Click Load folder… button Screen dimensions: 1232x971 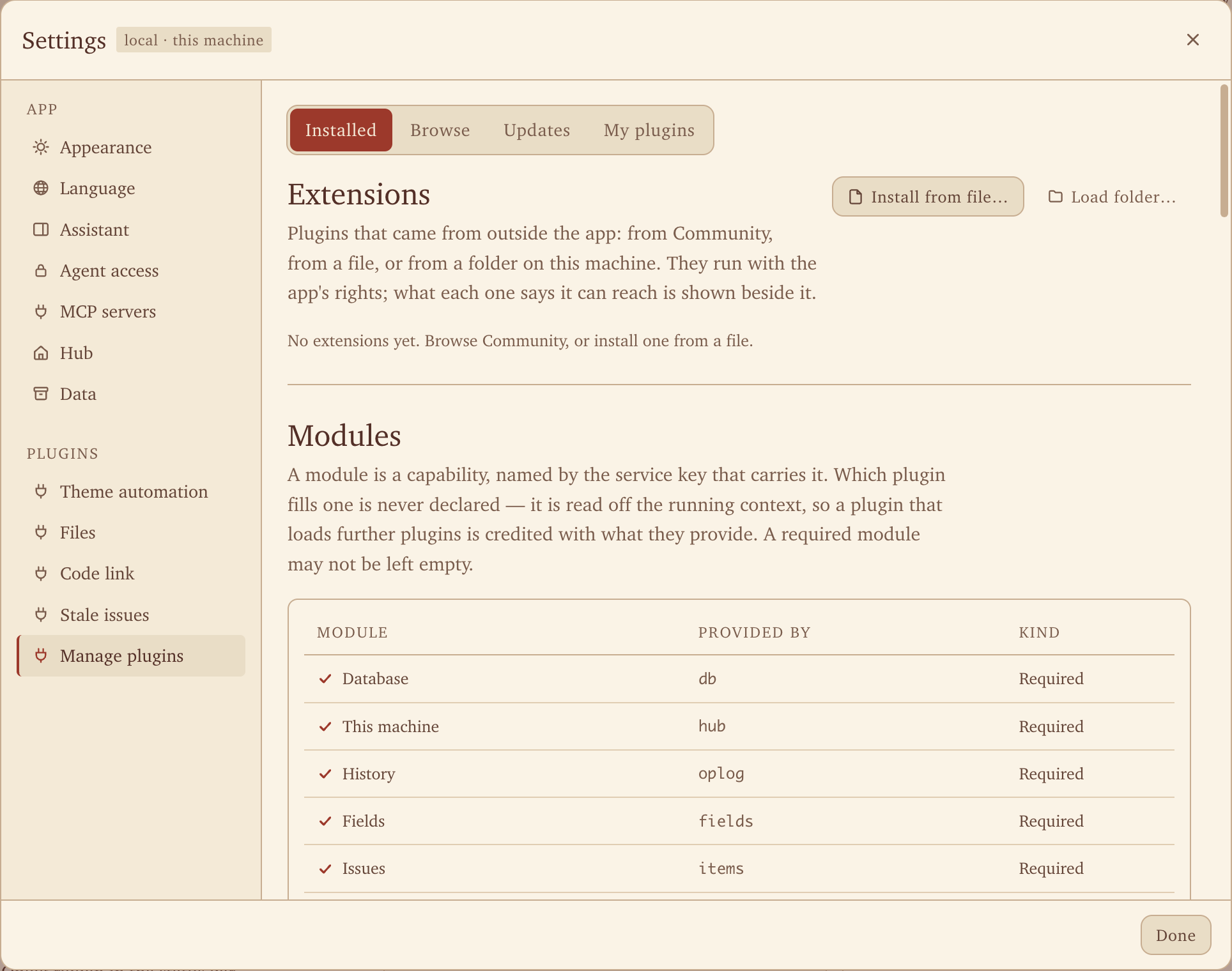click(x=1113, y=197)
